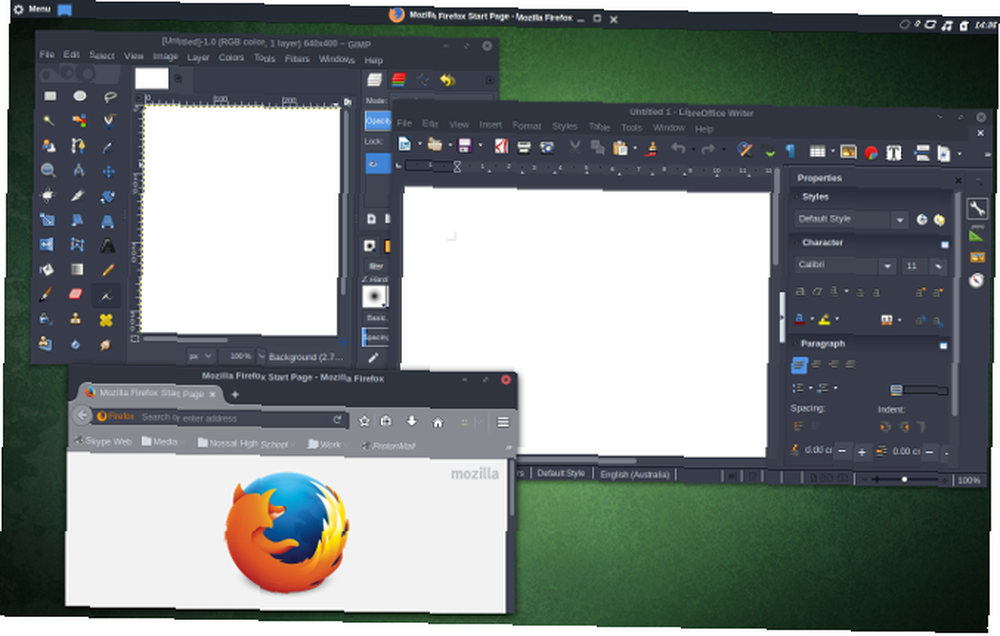Click the Clone Formatting brush in Writer
This screenshot has height=636, width=1000.
click(x=651, y=149)
